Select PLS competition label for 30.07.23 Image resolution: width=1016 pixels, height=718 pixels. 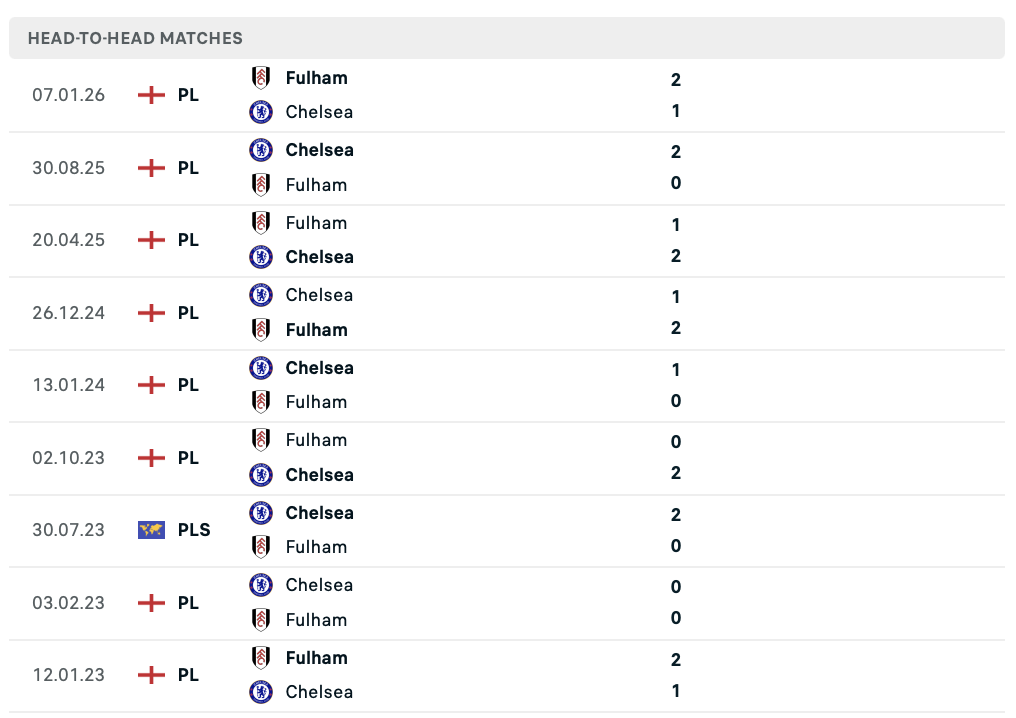[x=194, y=530]
